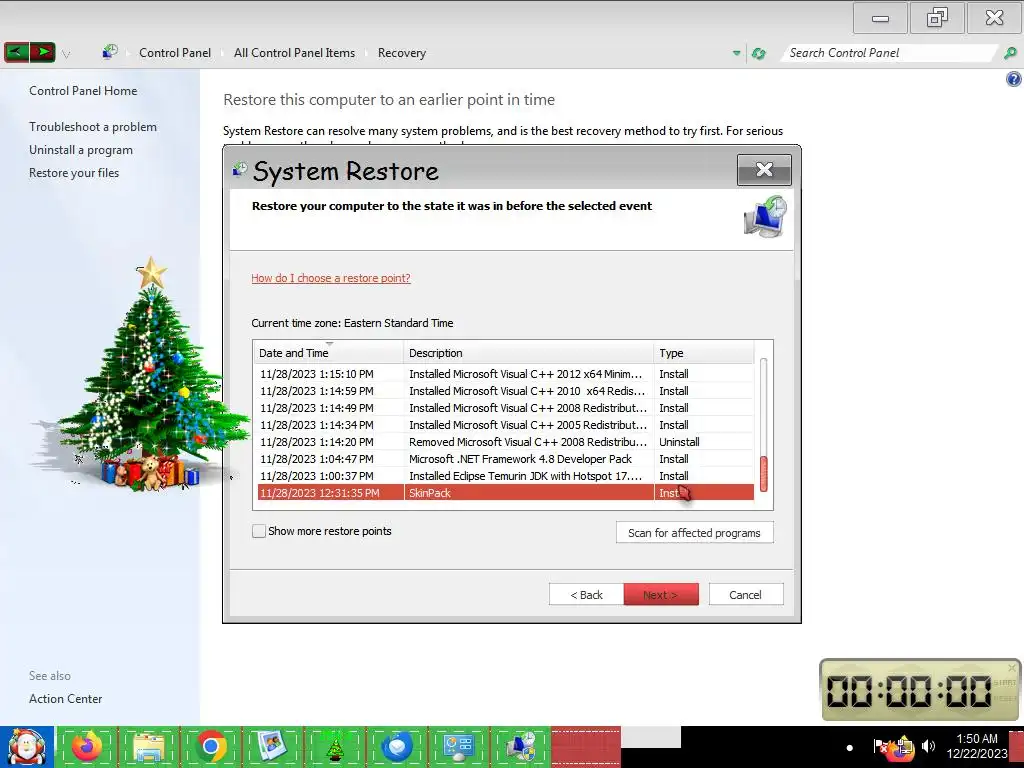The image size is (1024, 768).
Task: Enable Show more restore points checkbox
Action: click(259, 531)
